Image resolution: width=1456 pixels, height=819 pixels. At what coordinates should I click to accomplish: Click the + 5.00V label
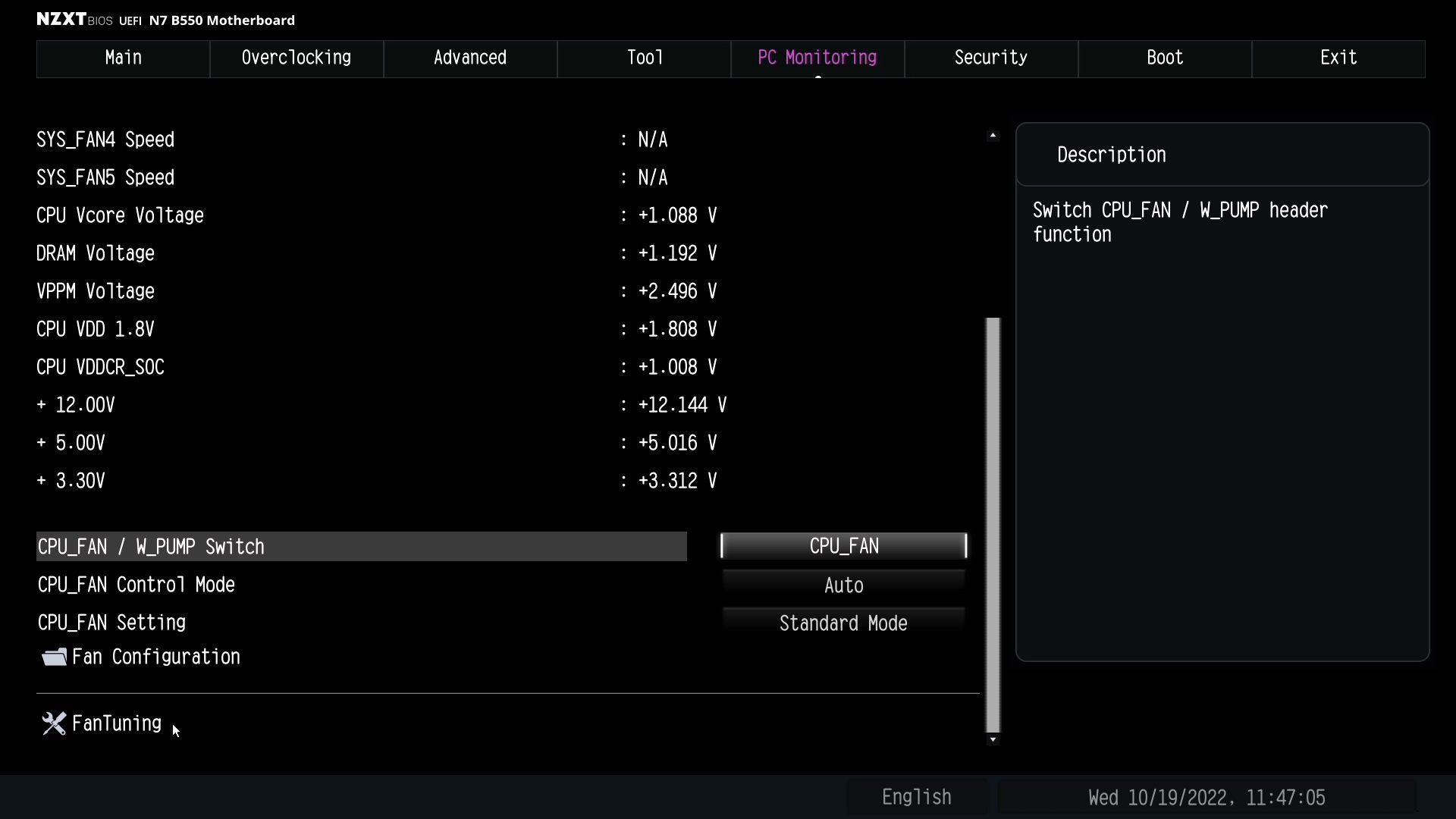click(x=71, y=443)
